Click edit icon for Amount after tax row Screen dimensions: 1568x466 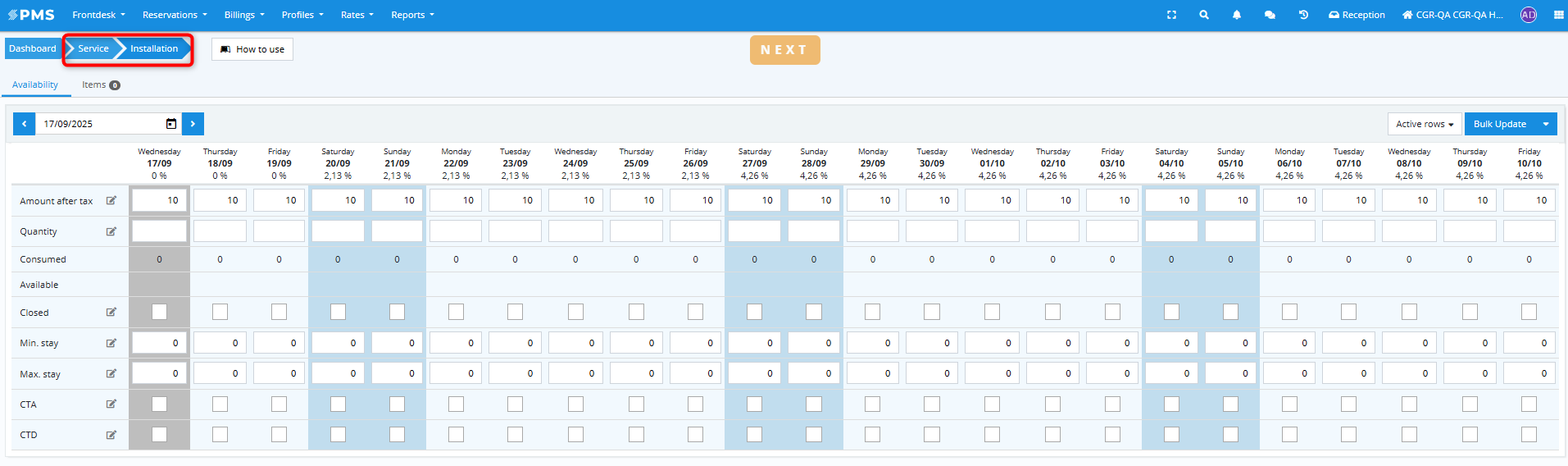click(111, 200)
